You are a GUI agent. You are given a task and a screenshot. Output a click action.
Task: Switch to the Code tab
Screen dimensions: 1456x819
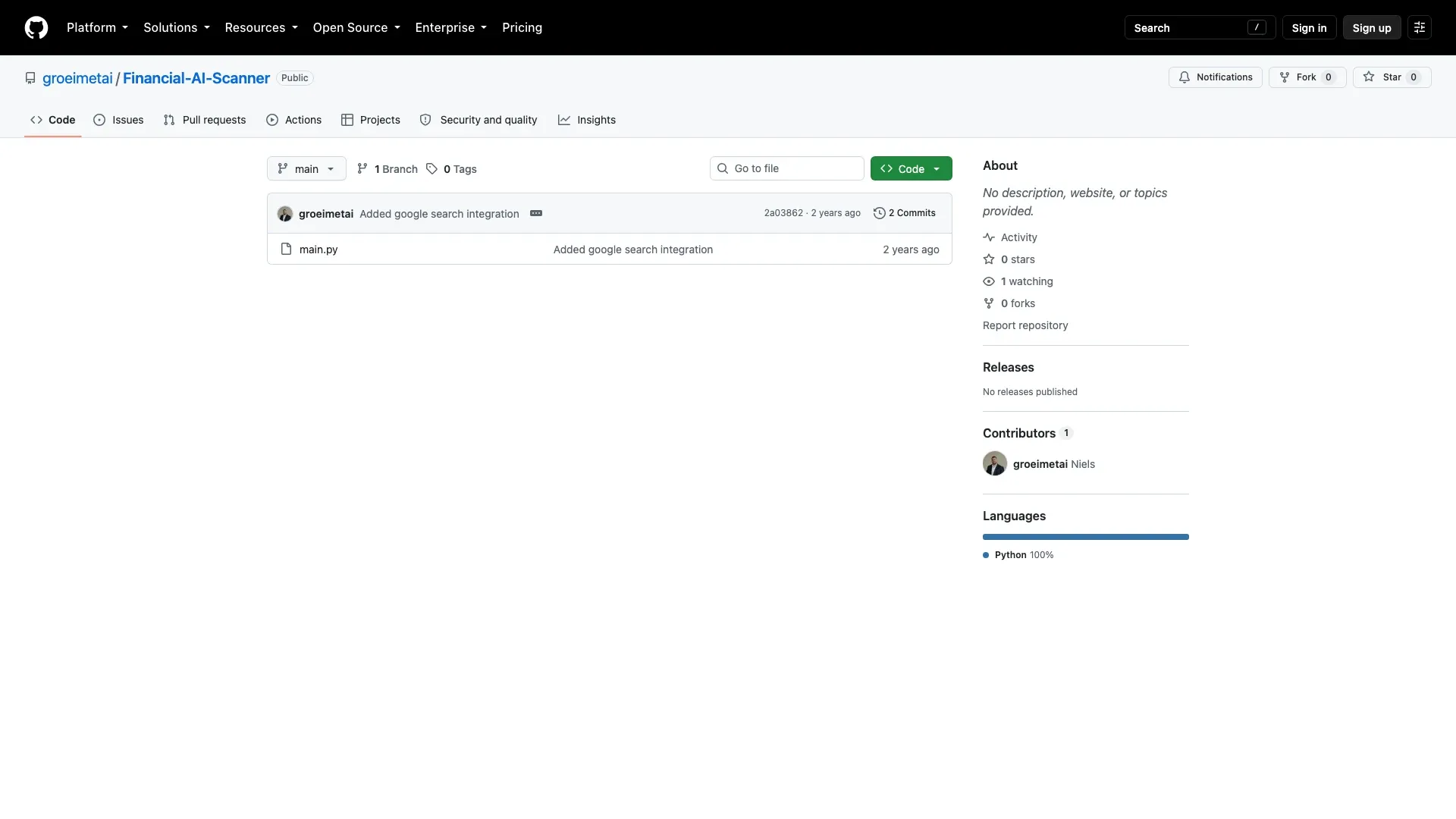pos(52,120)
